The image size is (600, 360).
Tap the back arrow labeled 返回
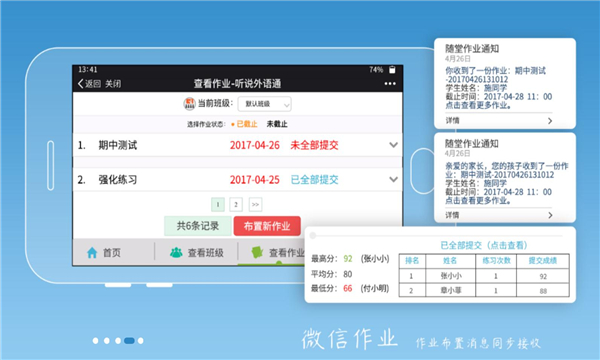tap(89, 84)
